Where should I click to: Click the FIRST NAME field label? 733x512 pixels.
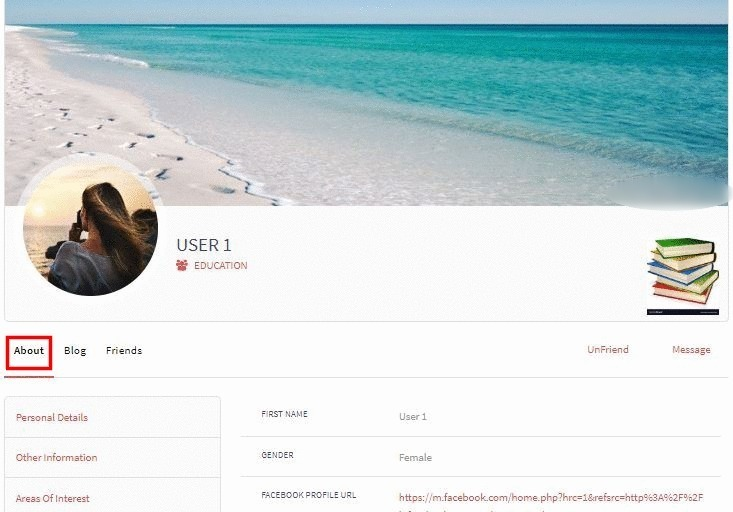pyautogui.click(x=284, y=414)
